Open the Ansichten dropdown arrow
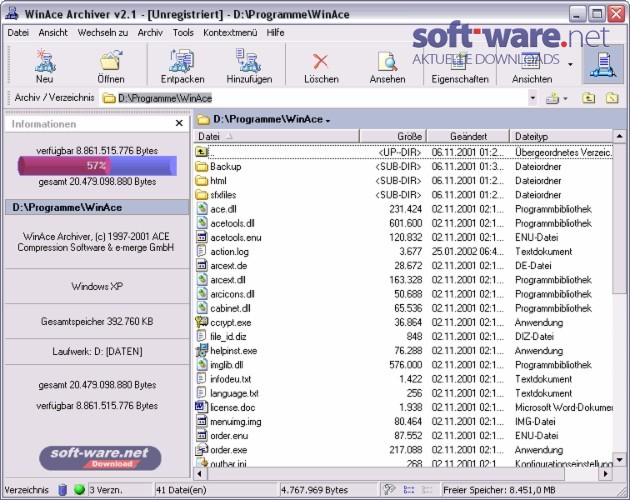This screenshot has width=630, height=500. point(570,64)
